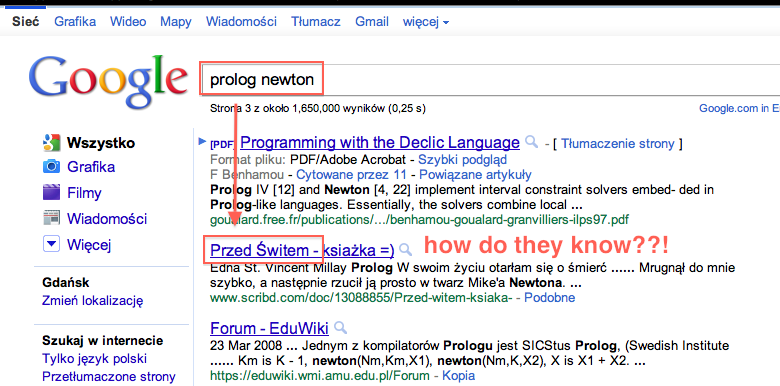Open Programming with the Declic Language result
The width and height of the screenshot is (780, 386).
click(x=380, y=143)
